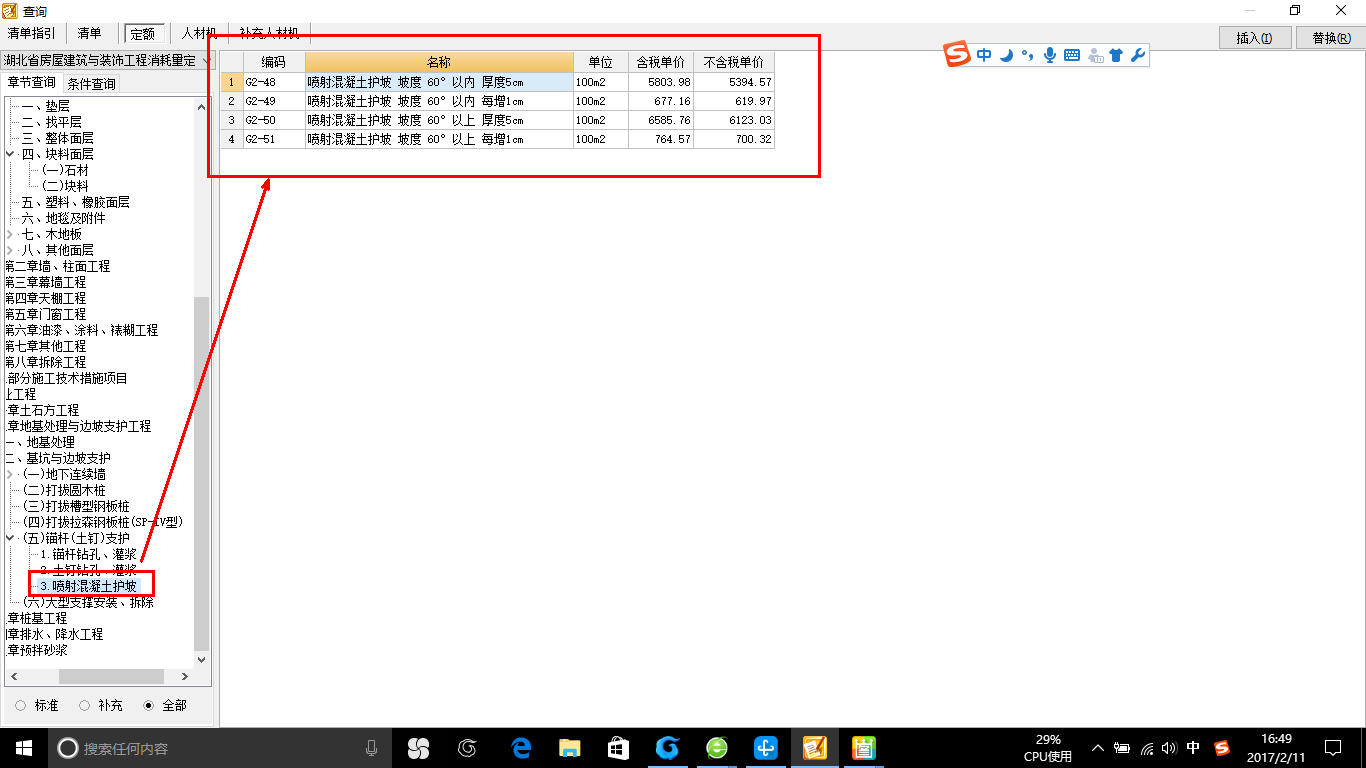This screenshot has width=1366, height=768.
Task: Click the Sogou moon icon
Action: [x=1007, y=55]
